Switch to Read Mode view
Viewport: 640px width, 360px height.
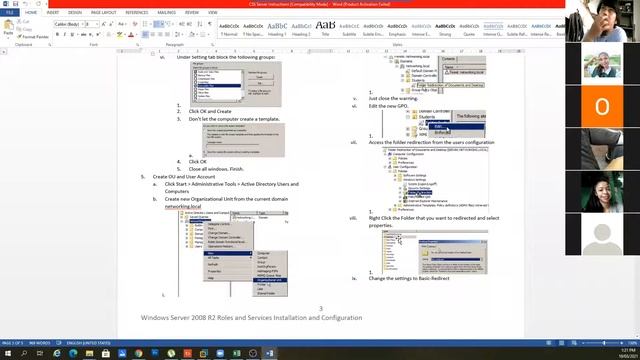pyautogui.click(x=549, y=343)
